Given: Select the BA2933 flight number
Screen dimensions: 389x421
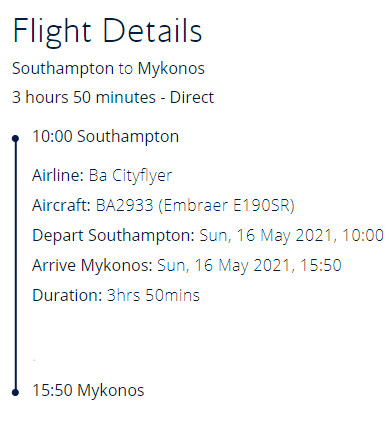Looking at the screenshot, I should (125, 205).
